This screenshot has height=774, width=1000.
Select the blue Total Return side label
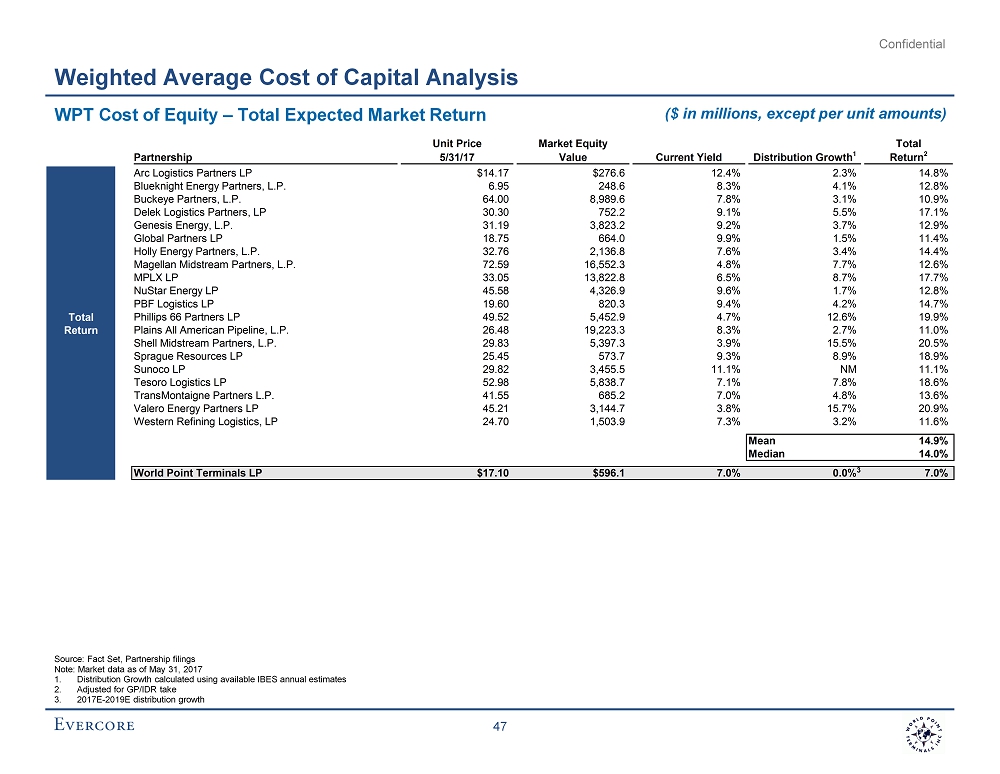[x=81, y=324]
